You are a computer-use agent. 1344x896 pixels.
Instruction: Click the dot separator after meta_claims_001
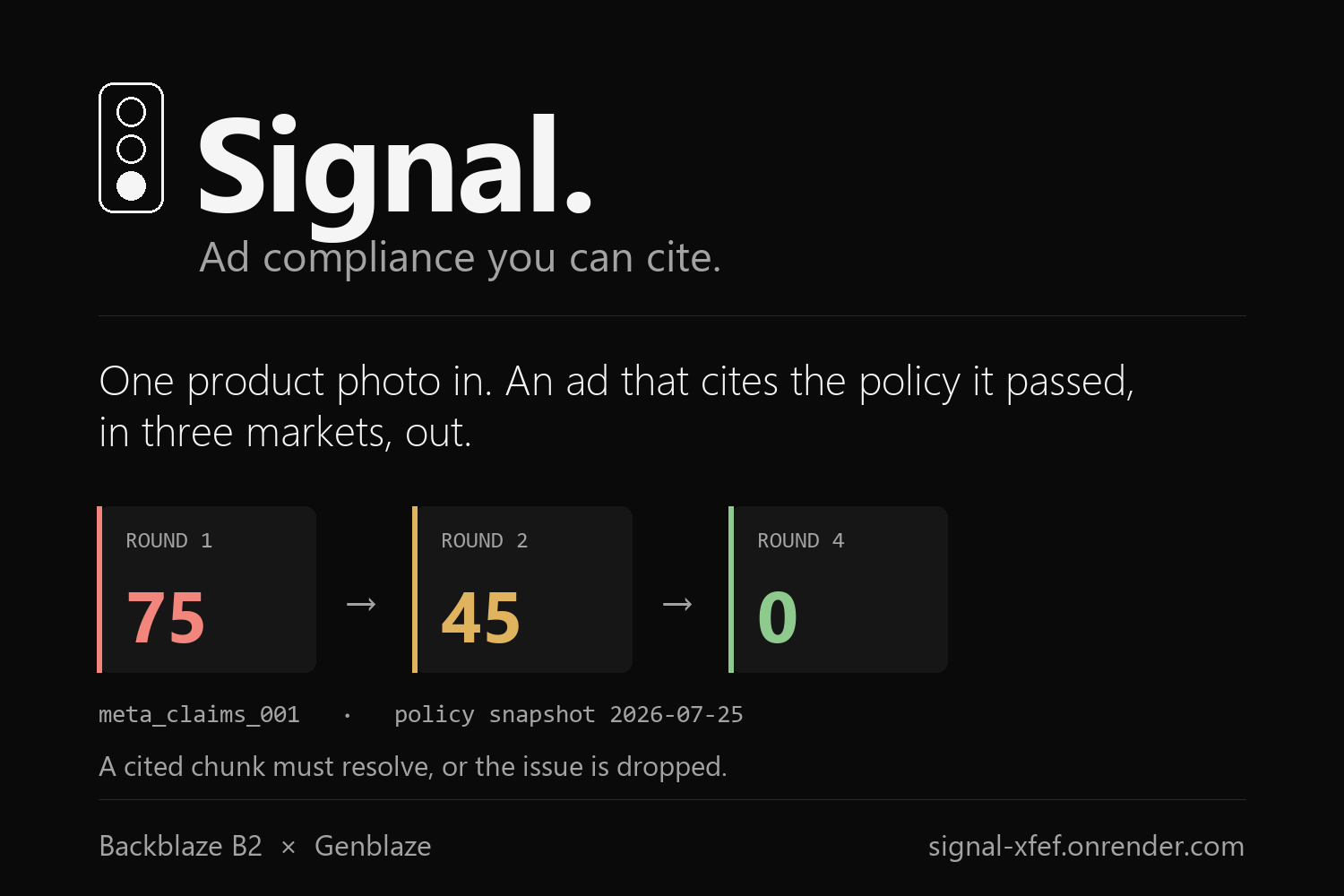click(348, 715)
